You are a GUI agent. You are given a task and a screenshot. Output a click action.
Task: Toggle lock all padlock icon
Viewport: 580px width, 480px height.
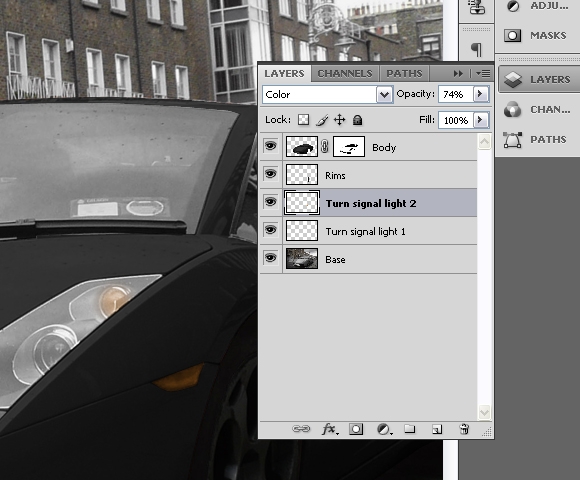(x=357, y=119)
